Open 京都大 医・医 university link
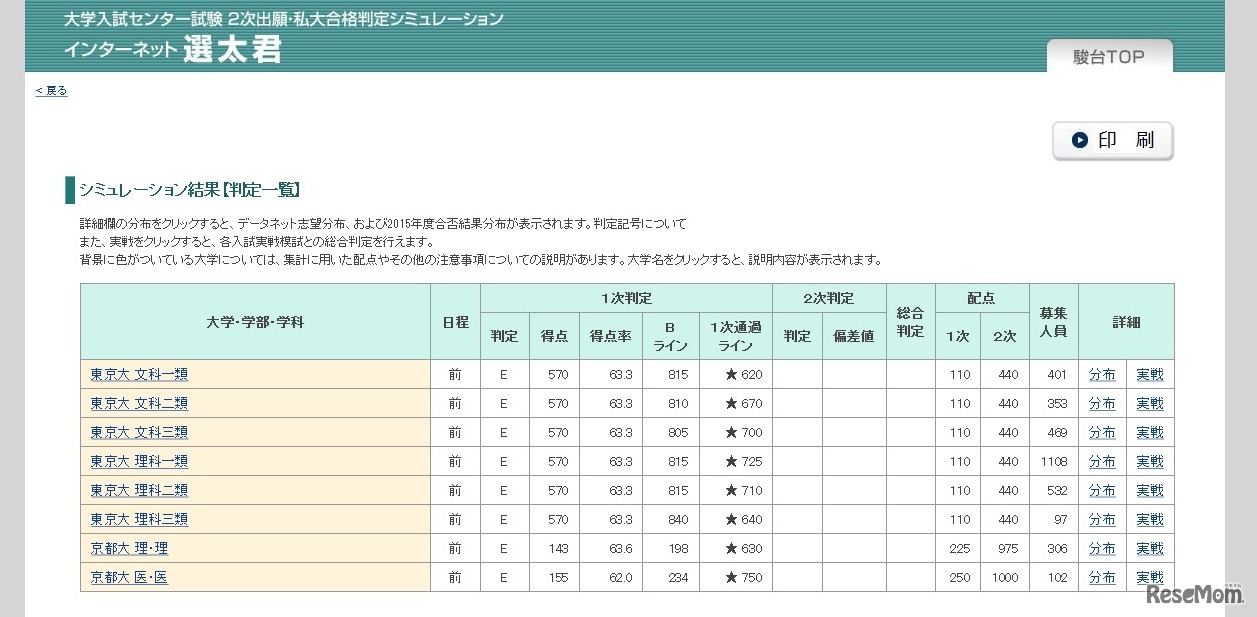1257x617 pixels. point(129,578)
